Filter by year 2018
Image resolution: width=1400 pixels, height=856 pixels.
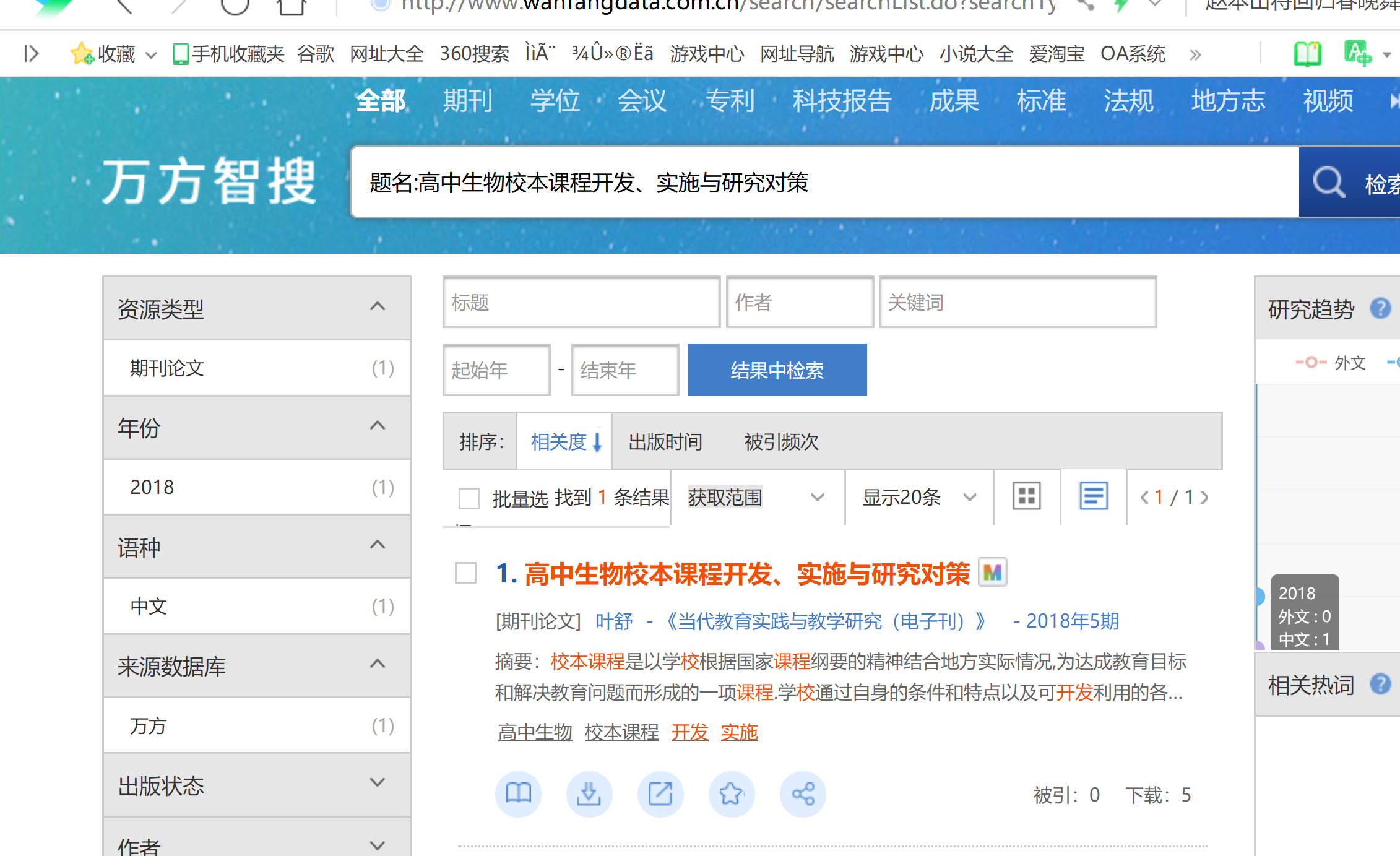click(x=257, y=487)
